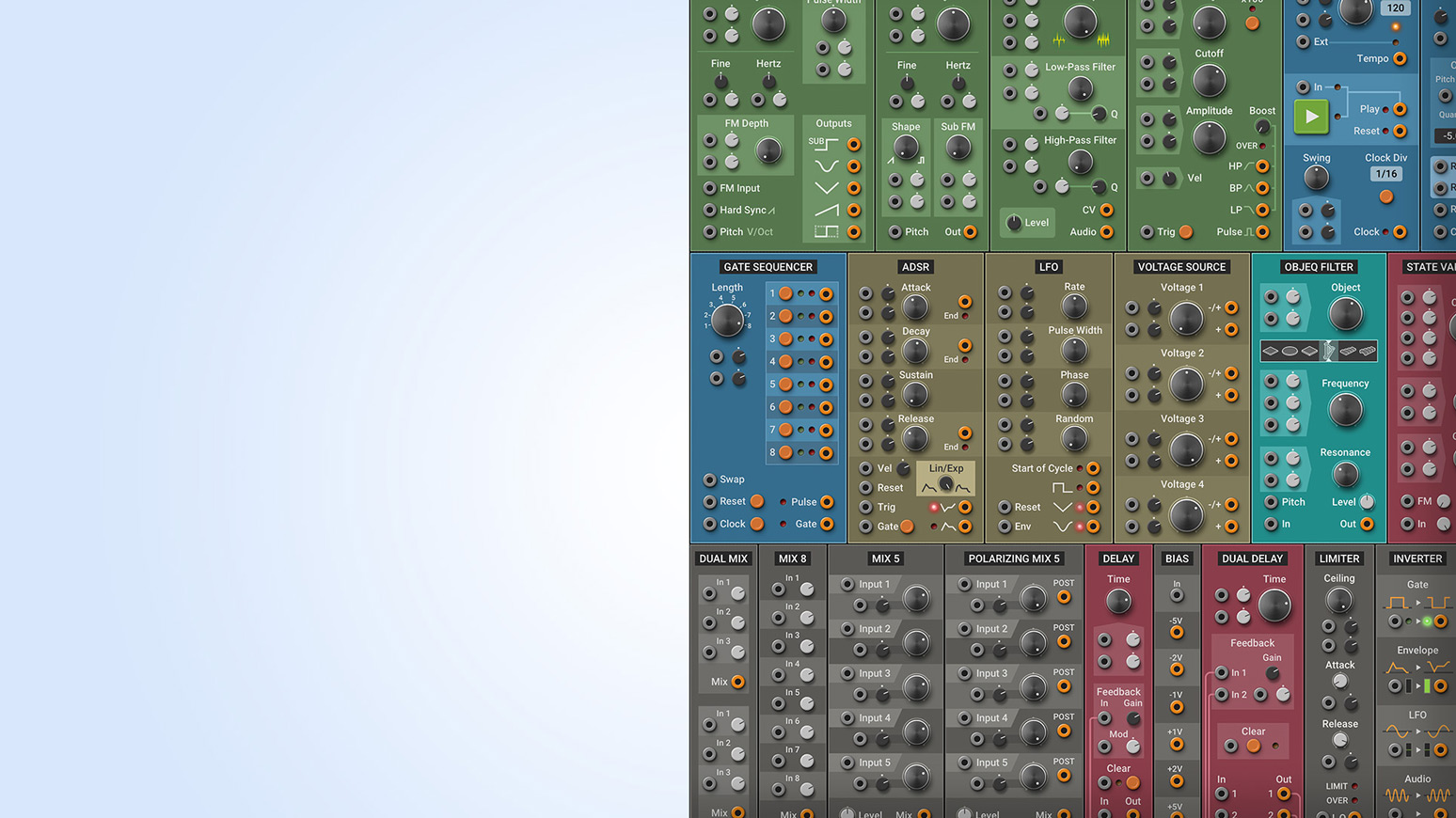Toggle step 6 button in Gate Sequencer
The width and height of the screenshot is (1456, 818).
pyautogui.click(x=785, y=406)
